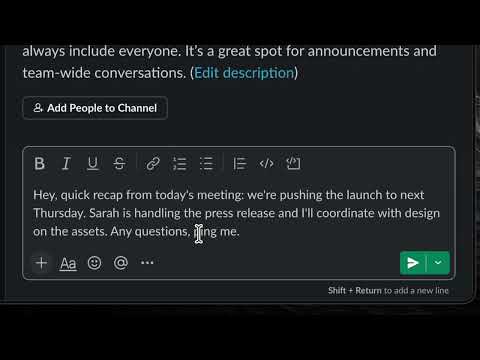
Task: Insert a link using the chain icon
Action: [153, 164]
